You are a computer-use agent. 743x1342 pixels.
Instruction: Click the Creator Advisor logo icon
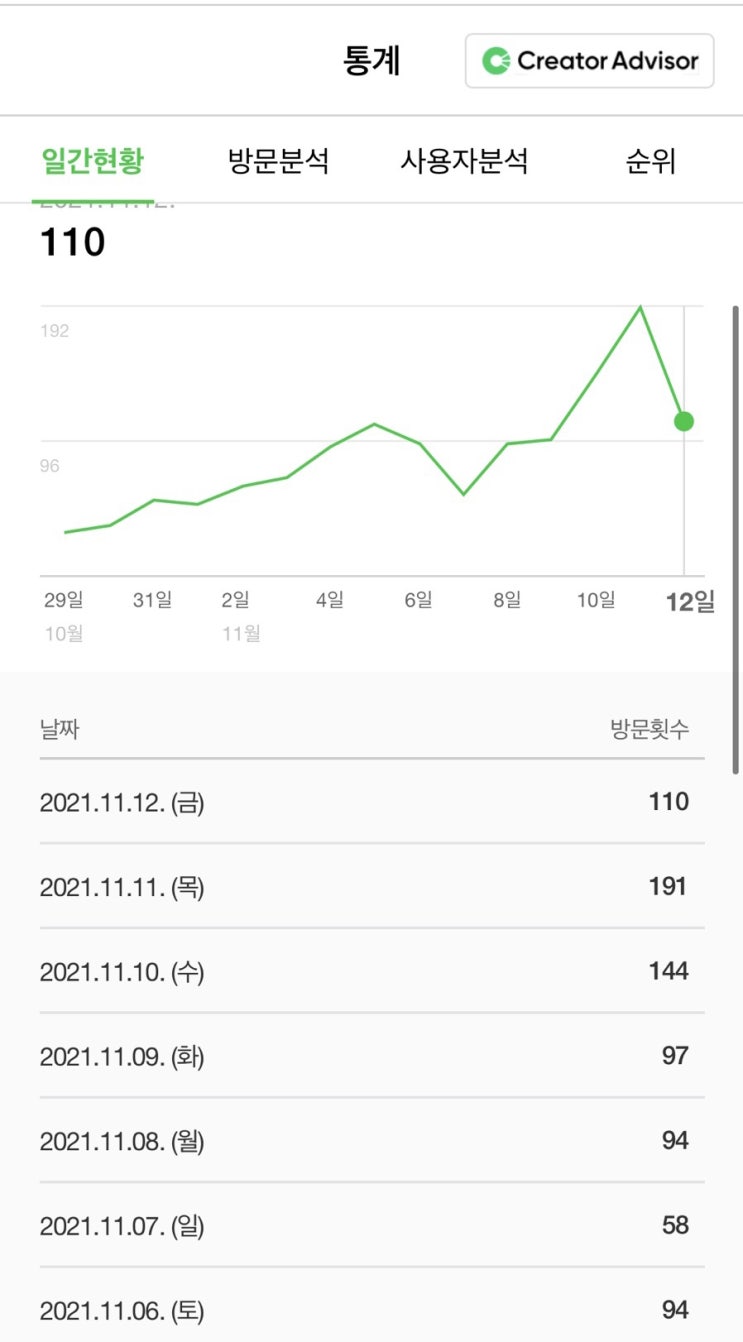tap(496, 61)
